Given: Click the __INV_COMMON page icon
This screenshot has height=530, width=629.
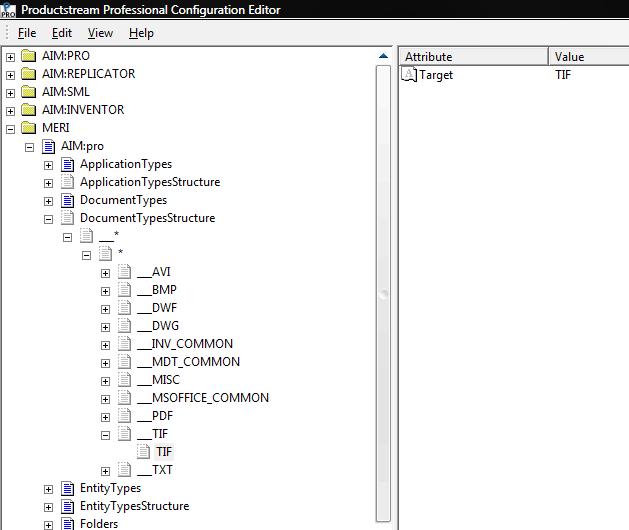Looking at the screenshot, I should click(124, 344).
